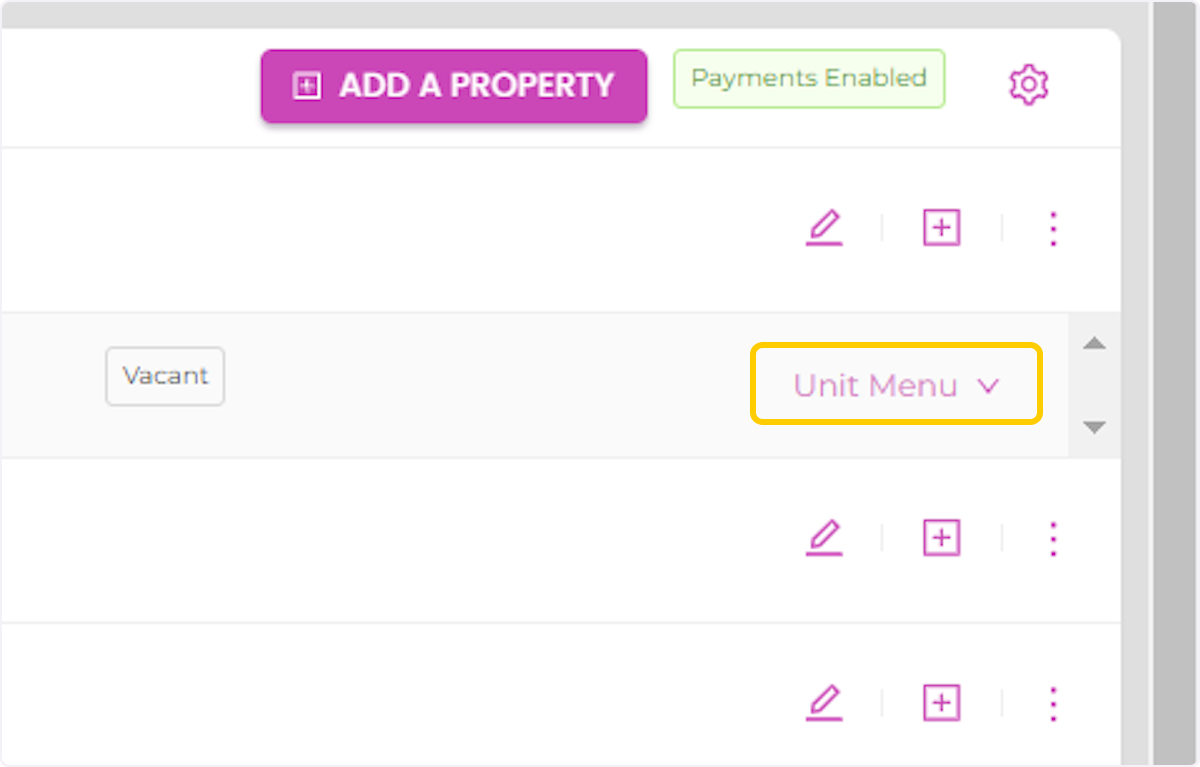
Task: Edit the first property details
Action: (x=824, y=228)
